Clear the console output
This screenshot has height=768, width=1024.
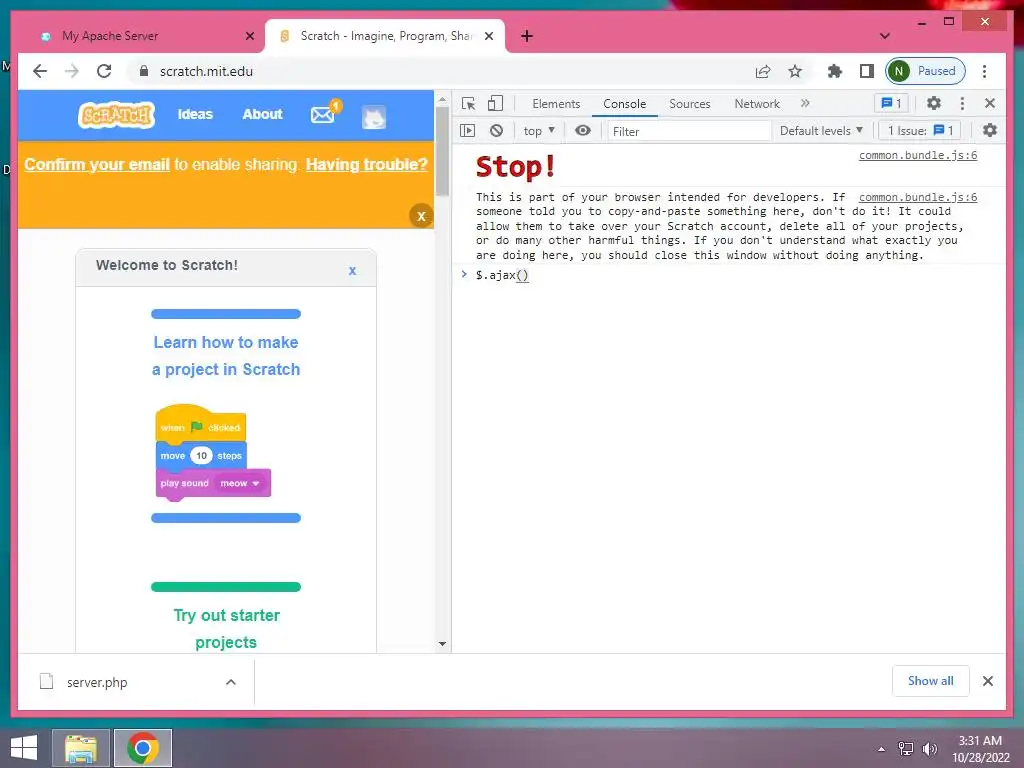496,131
